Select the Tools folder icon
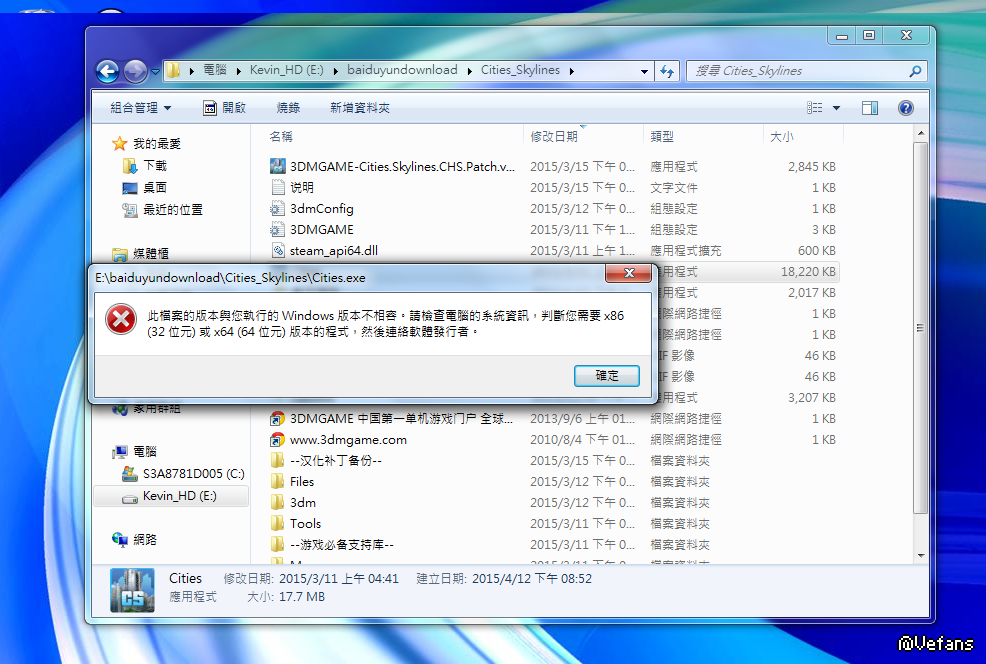This screenshot has height=664, width=986. click(277, 523)
